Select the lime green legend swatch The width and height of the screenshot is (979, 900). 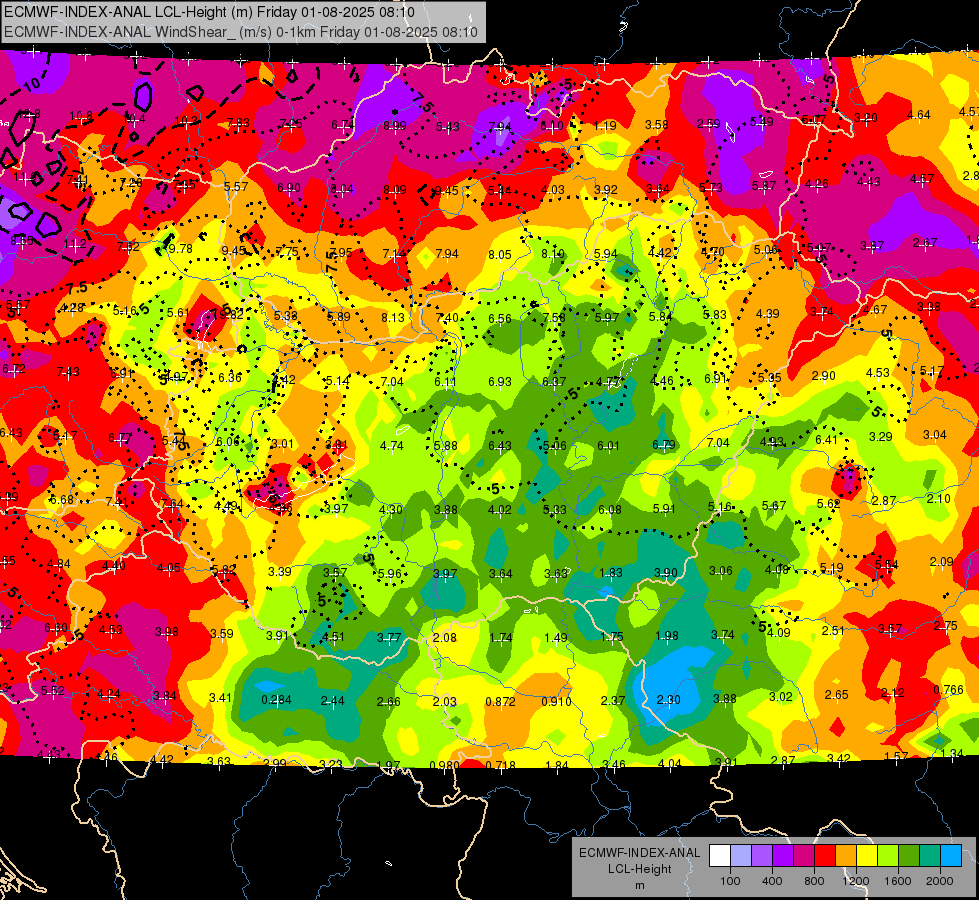pos(888,856)
